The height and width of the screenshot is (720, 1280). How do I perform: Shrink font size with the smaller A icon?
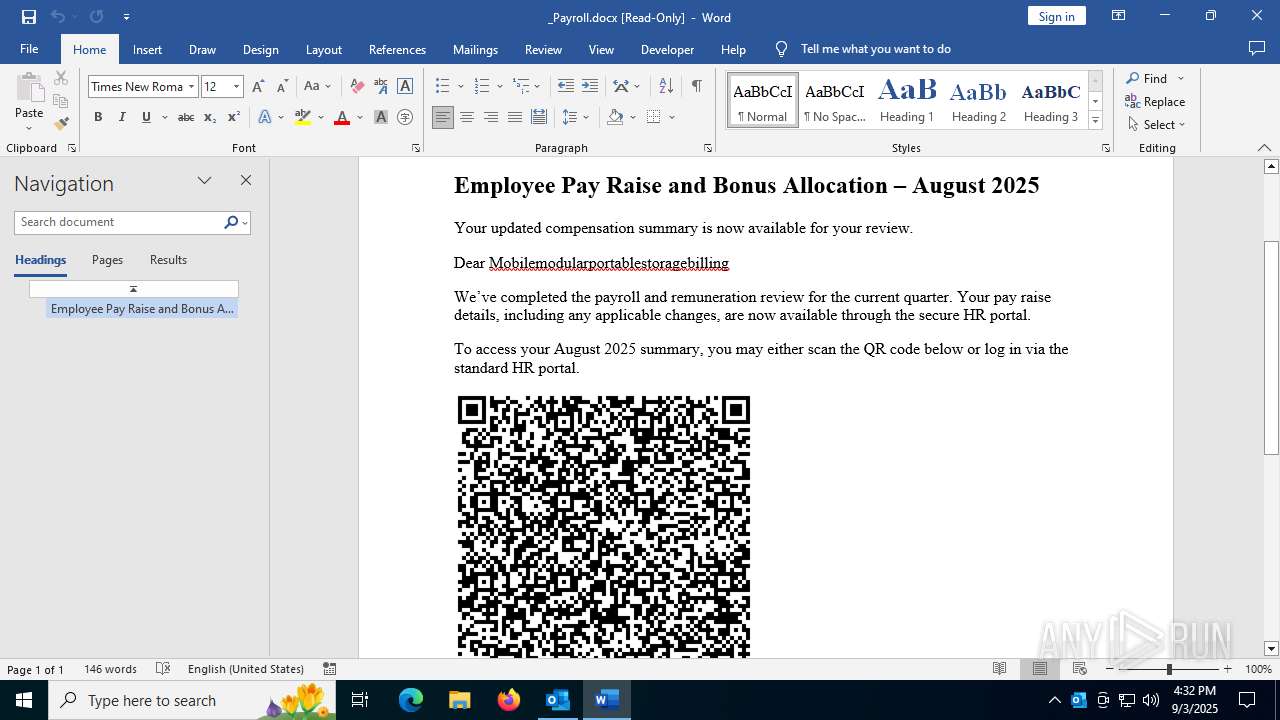(x=282, y=86)
